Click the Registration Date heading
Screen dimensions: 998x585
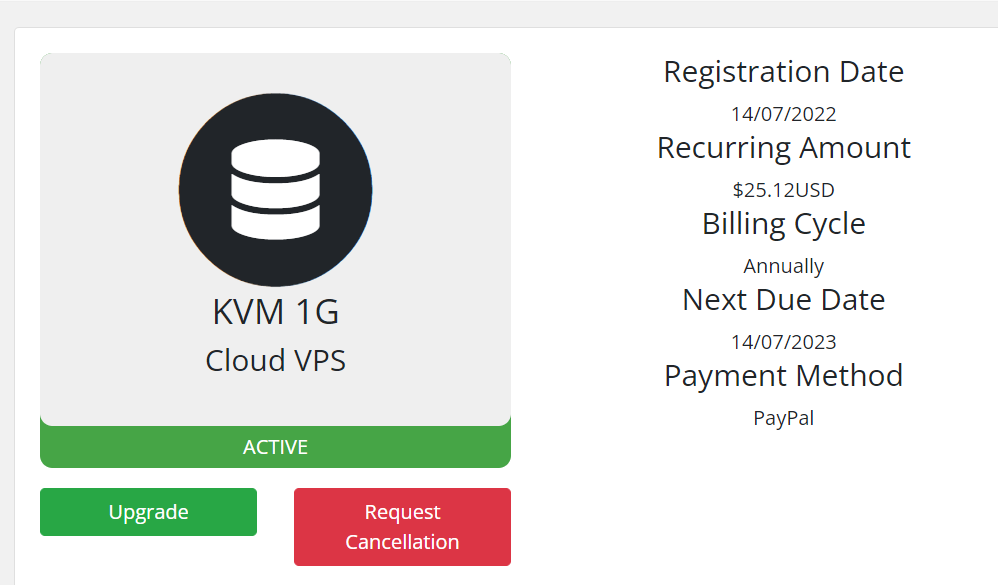click(x=784, y=72)
